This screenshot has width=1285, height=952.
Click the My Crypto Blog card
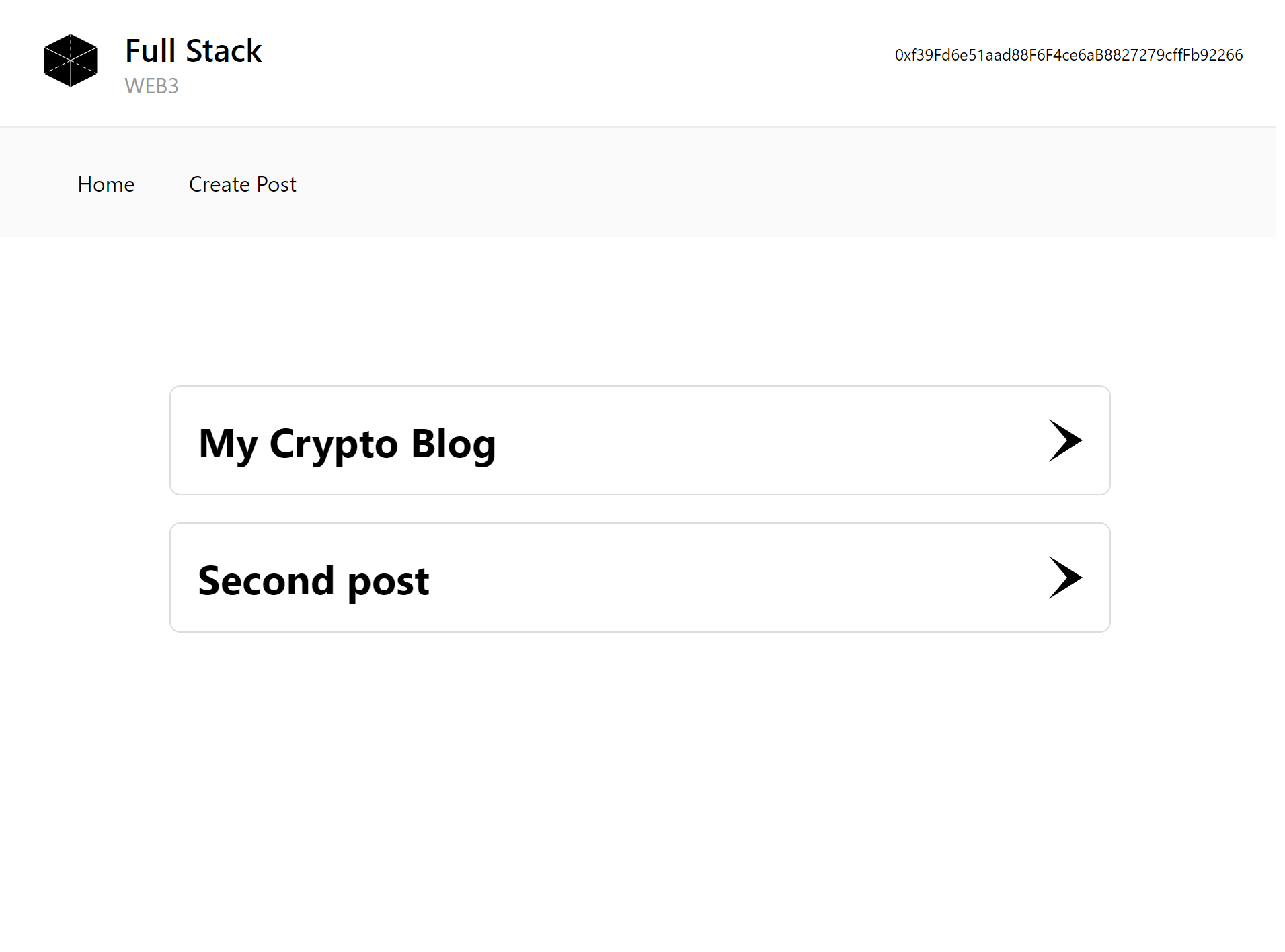(639, 440)
